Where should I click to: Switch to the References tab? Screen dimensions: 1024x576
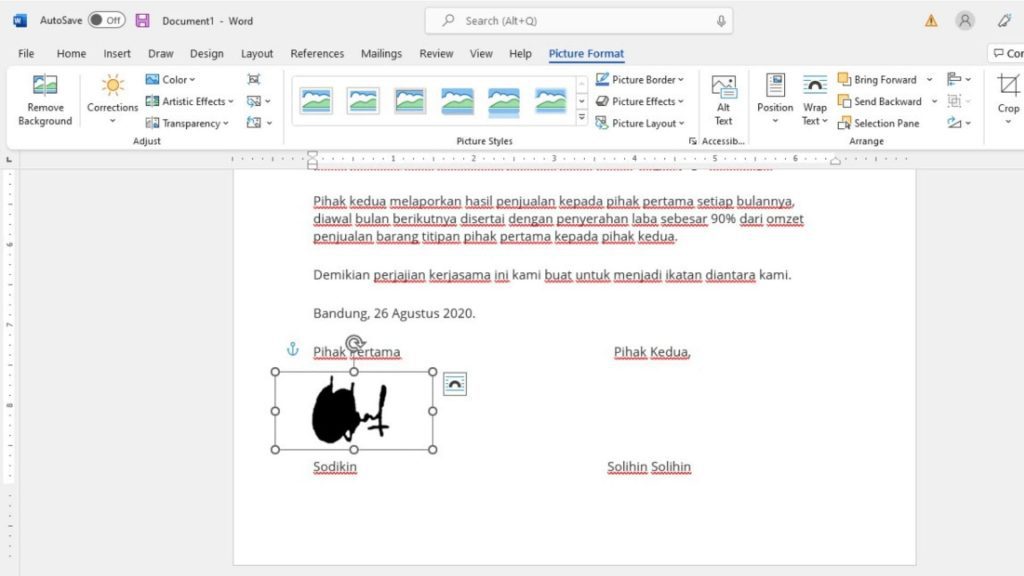coord(317,54)
